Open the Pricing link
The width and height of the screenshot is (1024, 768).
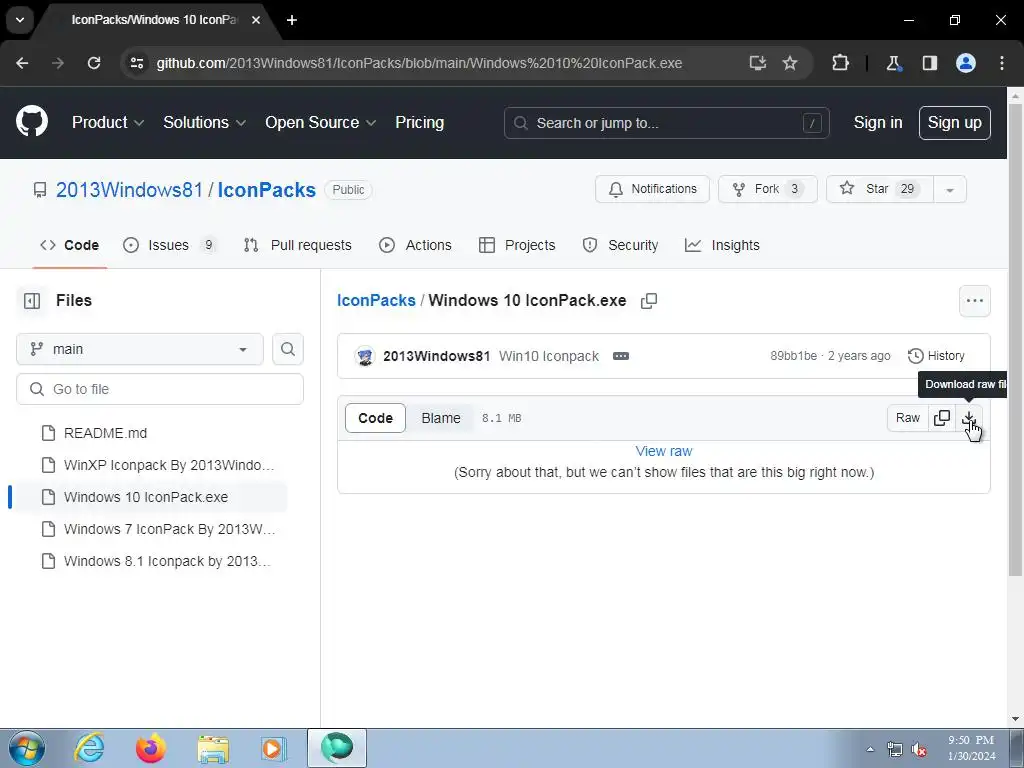pyautogui.click(x=419, y=122)
